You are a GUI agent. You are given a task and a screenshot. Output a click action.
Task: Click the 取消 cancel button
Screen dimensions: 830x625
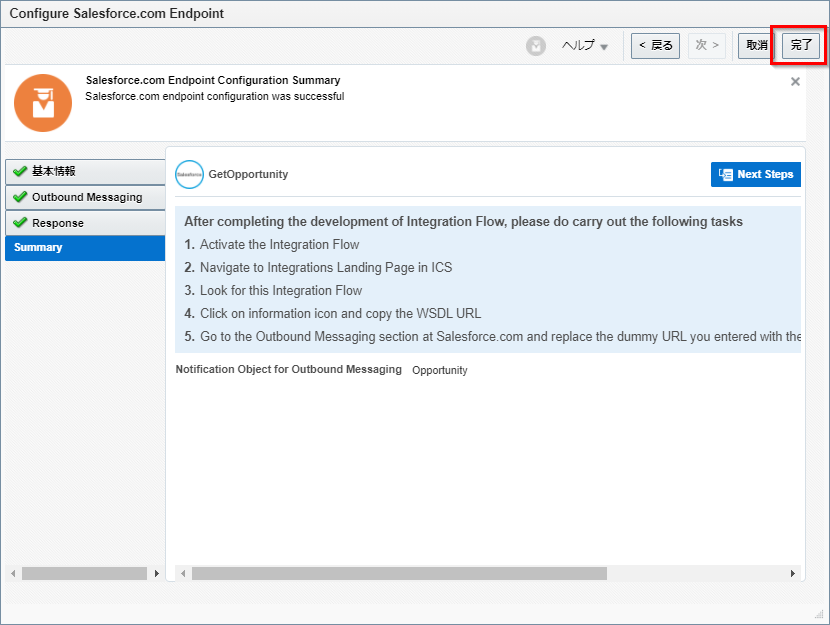[x=756, y=46]
